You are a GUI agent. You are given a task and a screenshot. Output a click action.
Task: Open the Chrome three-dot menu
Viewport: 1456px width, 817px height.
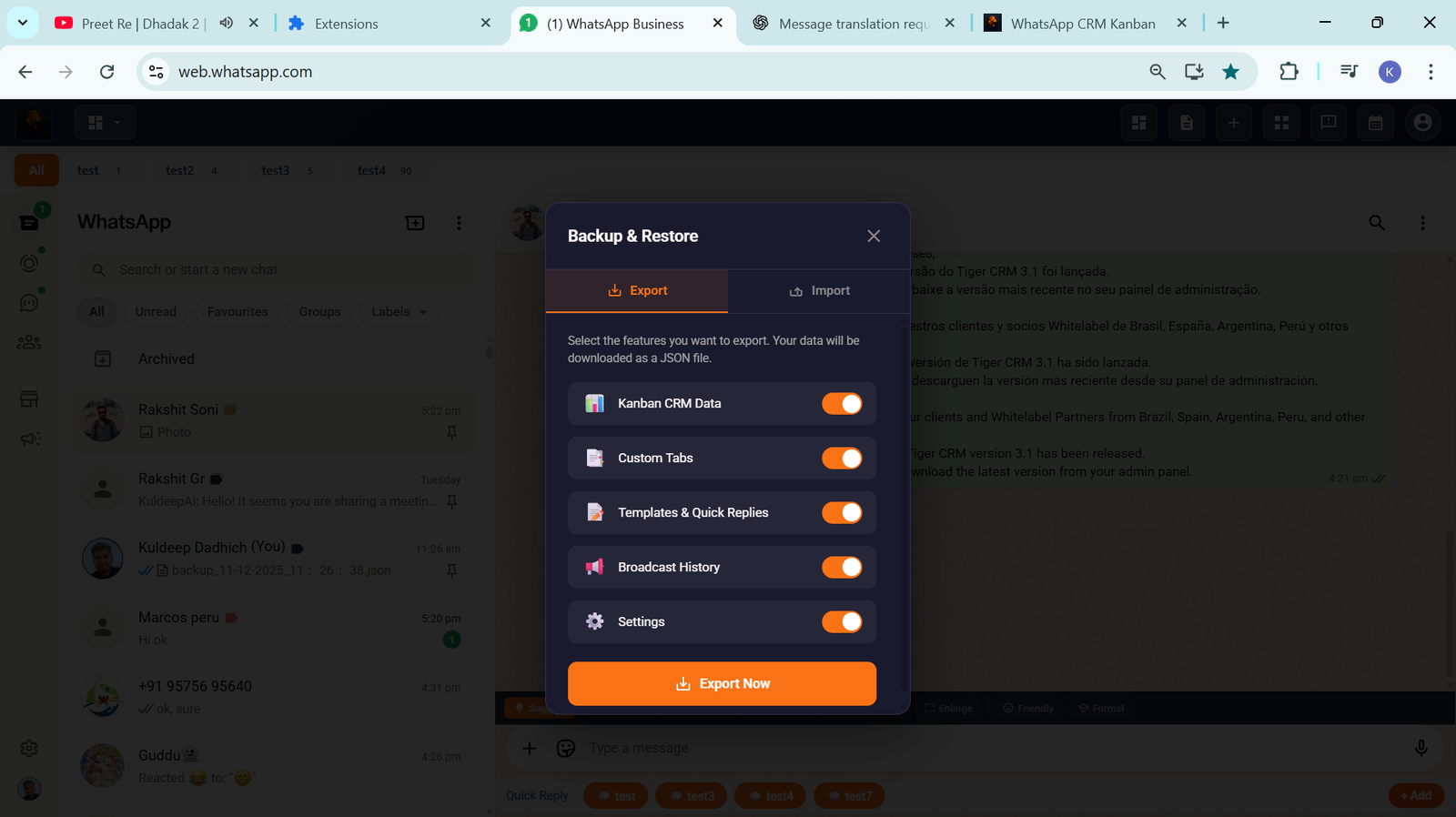(1431, 71)
